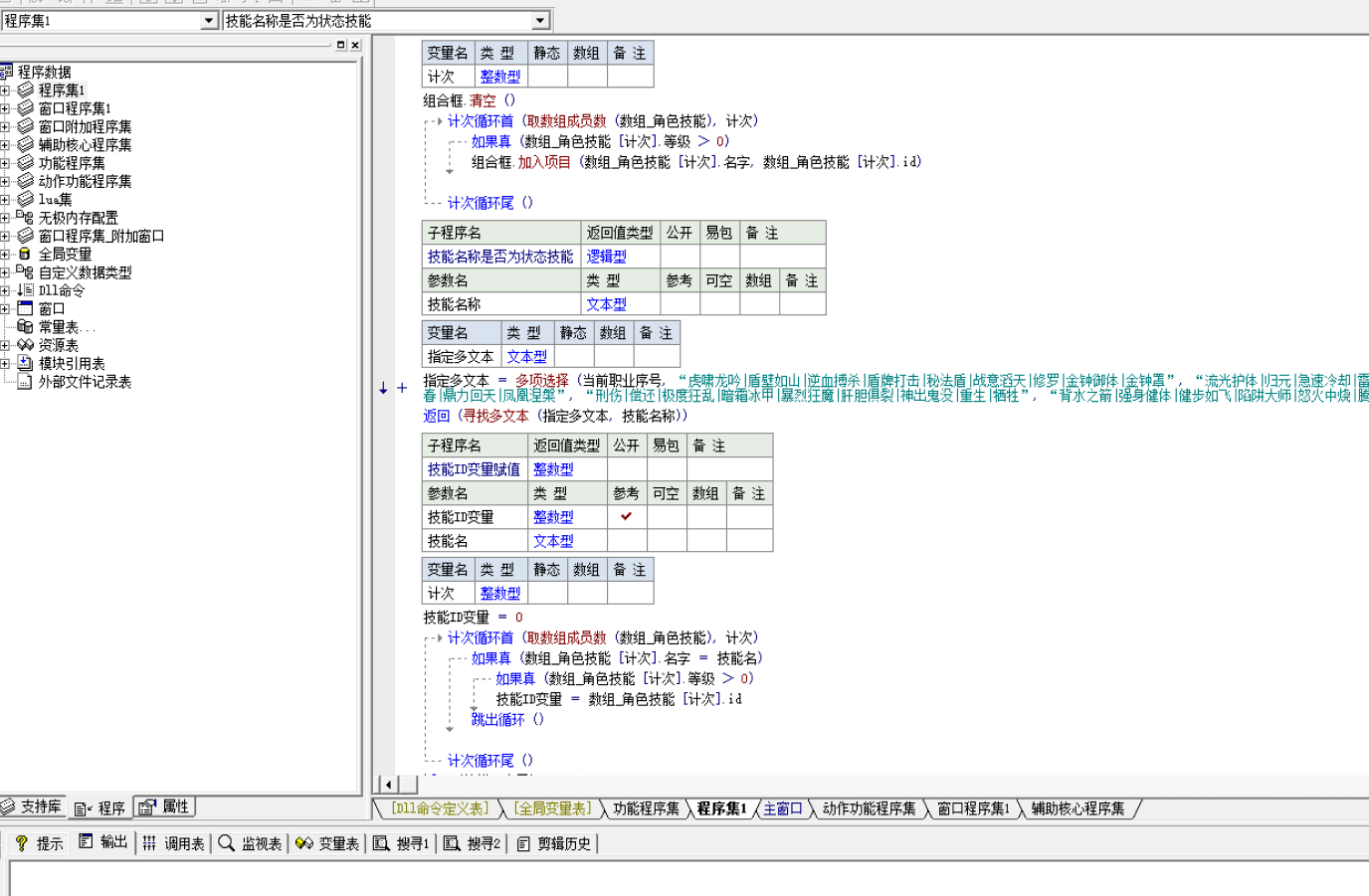Float the left panel via restore button
Screen dimensions: 1369x896
click(x=341, y=45)
